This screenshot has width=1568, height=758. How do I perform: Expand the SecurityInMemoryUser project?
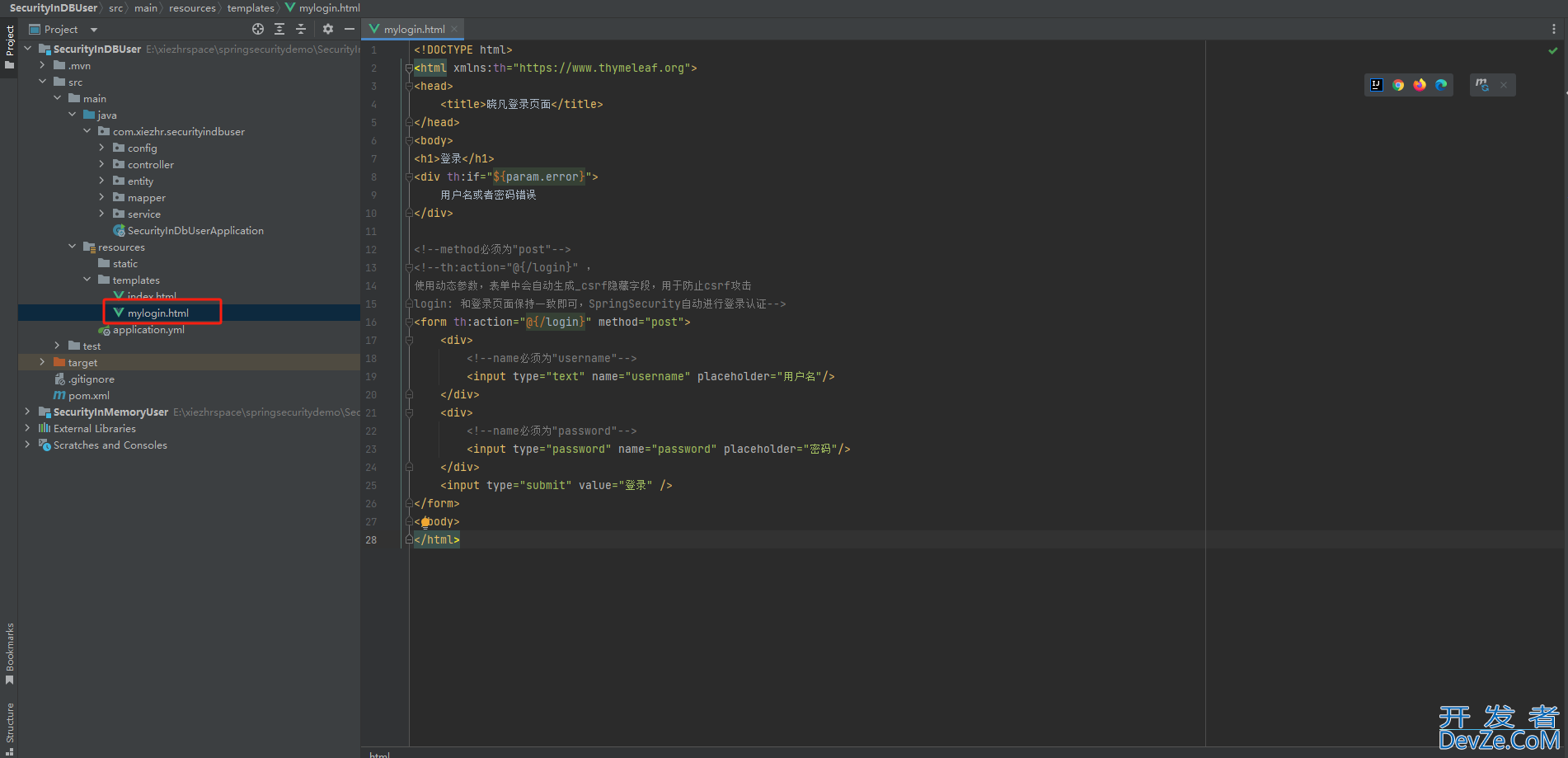tap(27, 412)
